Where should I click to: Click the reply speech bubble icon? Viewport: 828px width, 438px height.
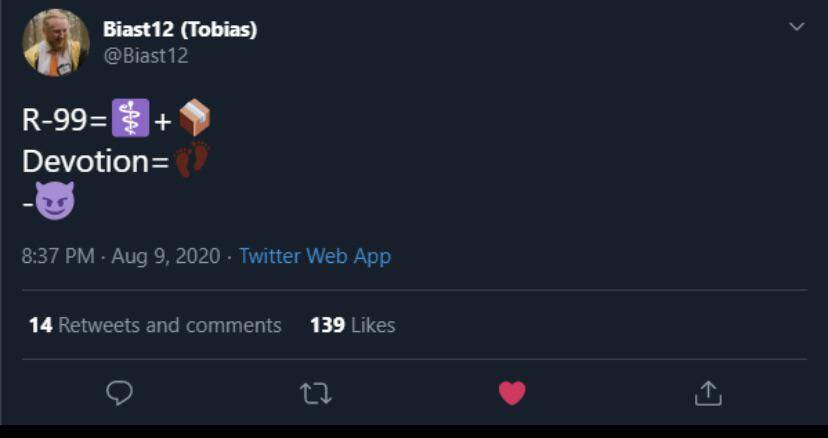tap(119, 393)
